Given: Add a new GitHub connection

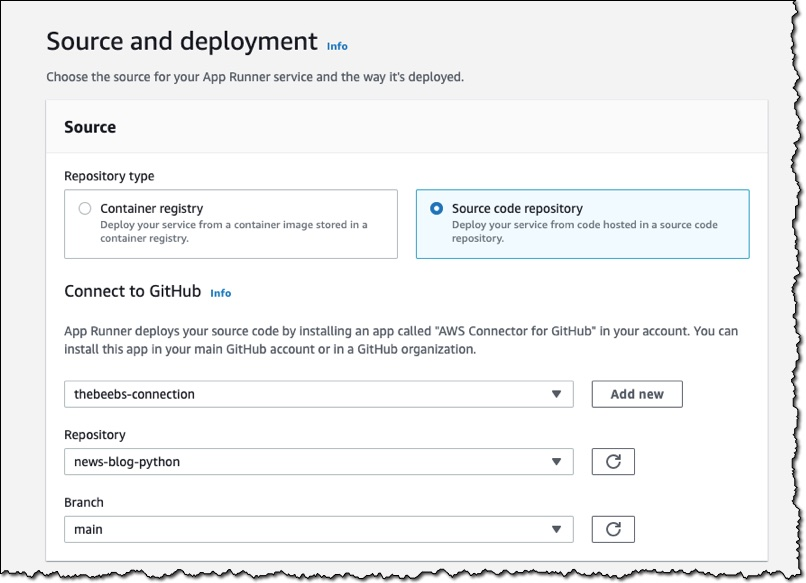Looking at the screenshot, I should [637, 394].
